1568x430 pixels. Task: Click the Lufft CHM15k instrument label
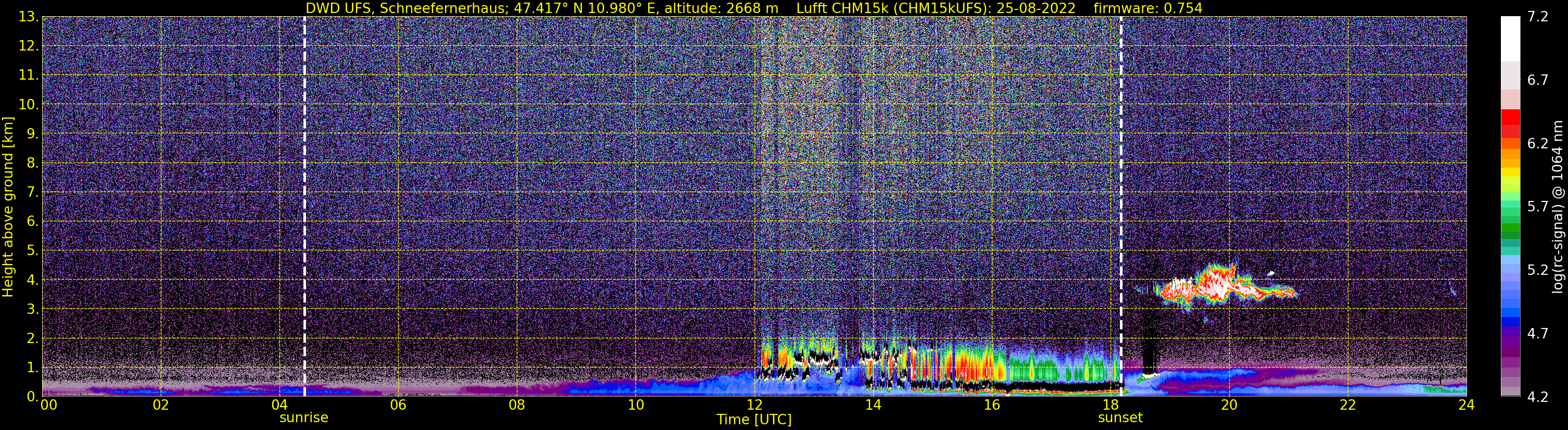(x=936, y=8)
